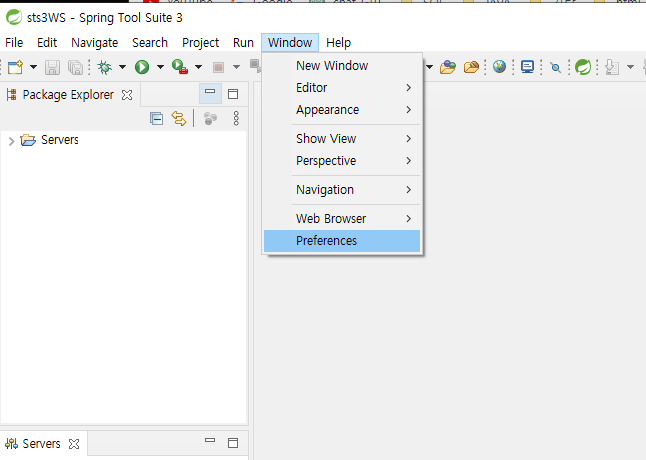Expand the Editor submenu
The height and width of the screenshot is (460, 646).
pyautogui.click(x=342, y=88)
